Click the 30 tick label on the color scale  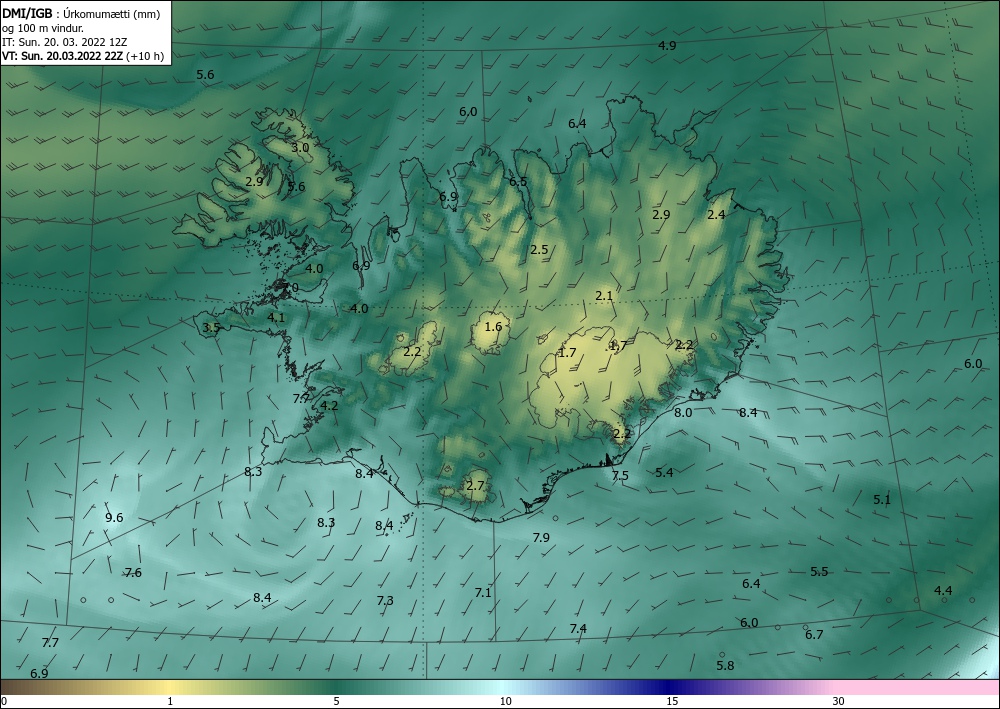[839, 702]
